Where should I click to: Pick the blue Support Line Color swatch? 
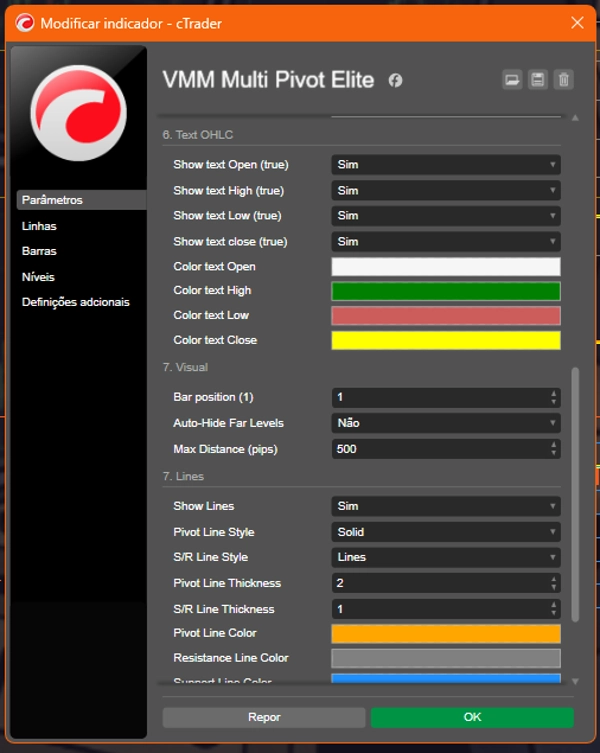point(446,678)
